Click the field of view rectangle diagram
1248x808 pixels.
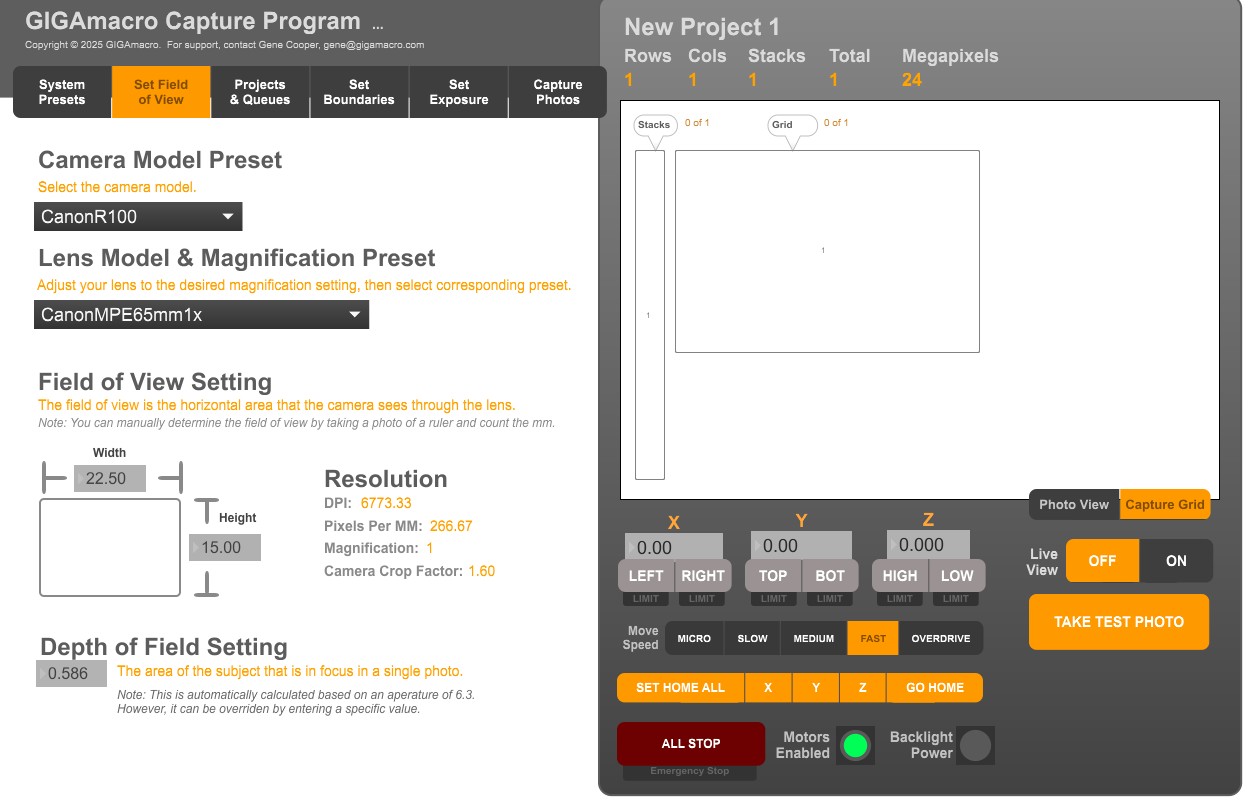click(x=110, y=547)
